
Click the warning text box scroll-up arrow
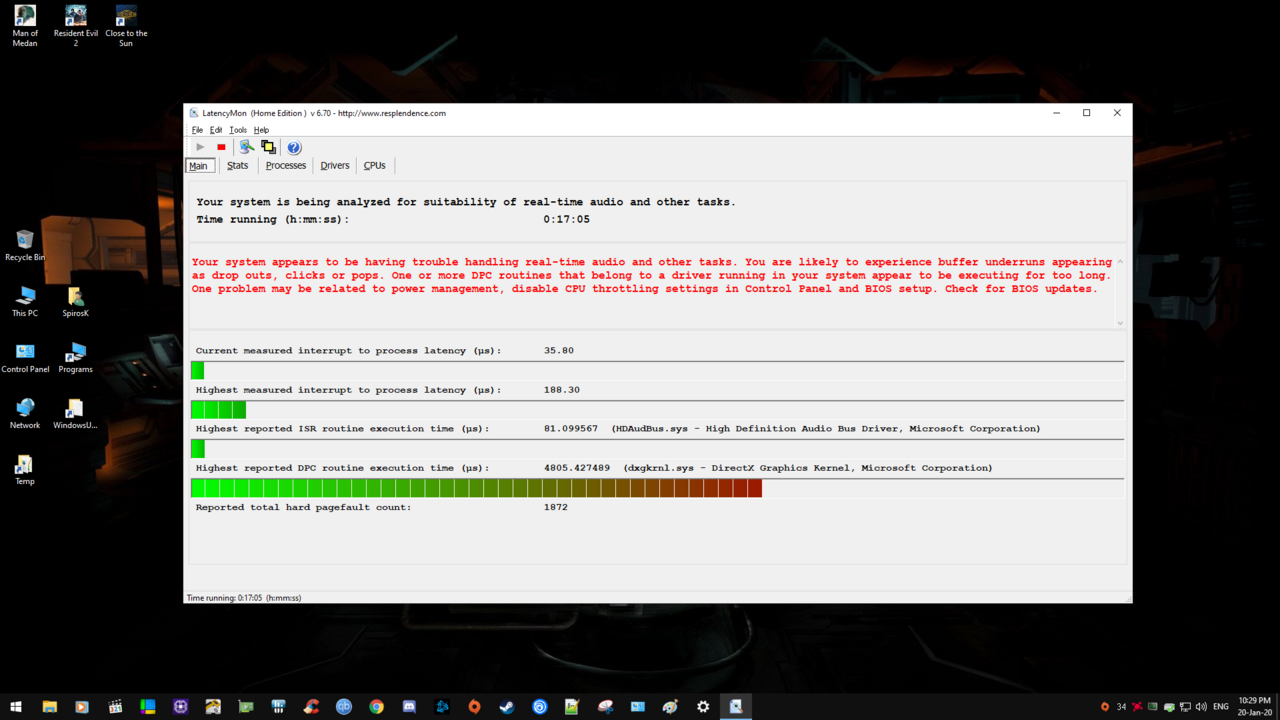click(1120, 262)
